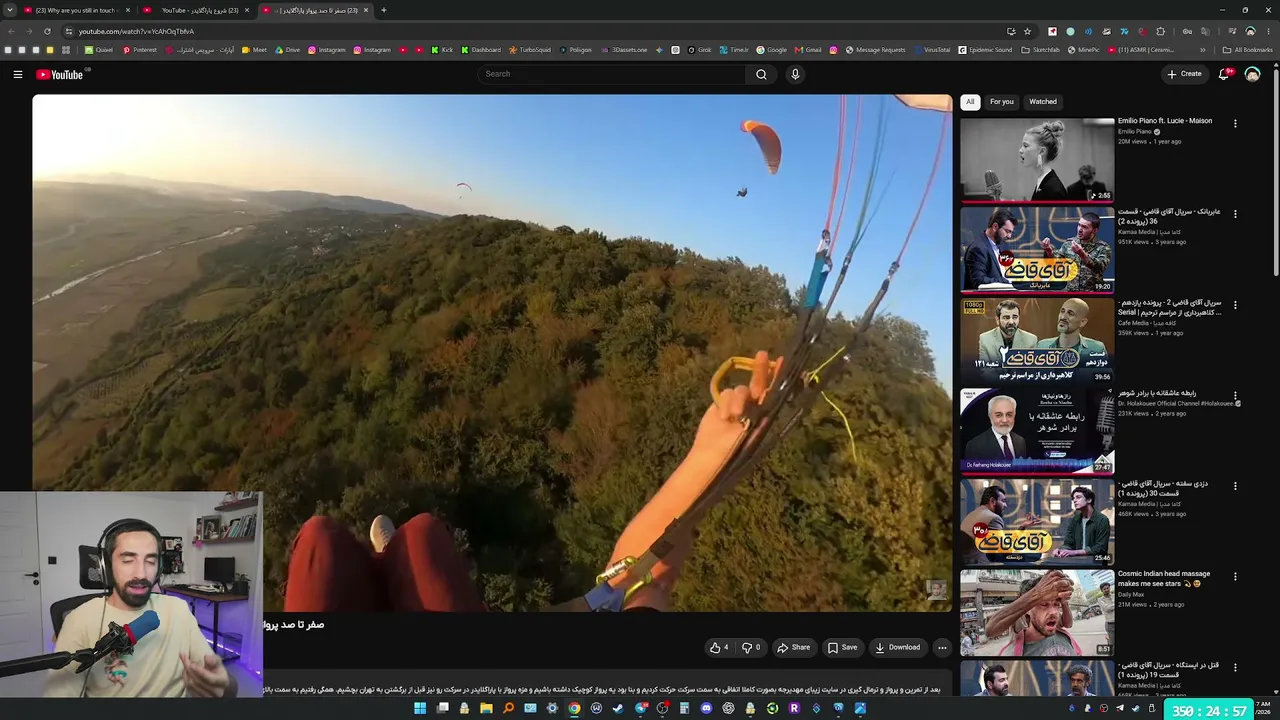This screenshot has width=1280, height=720.
Task: Open the Cosmic Indian head massage video title
Action: [1164, 579]
